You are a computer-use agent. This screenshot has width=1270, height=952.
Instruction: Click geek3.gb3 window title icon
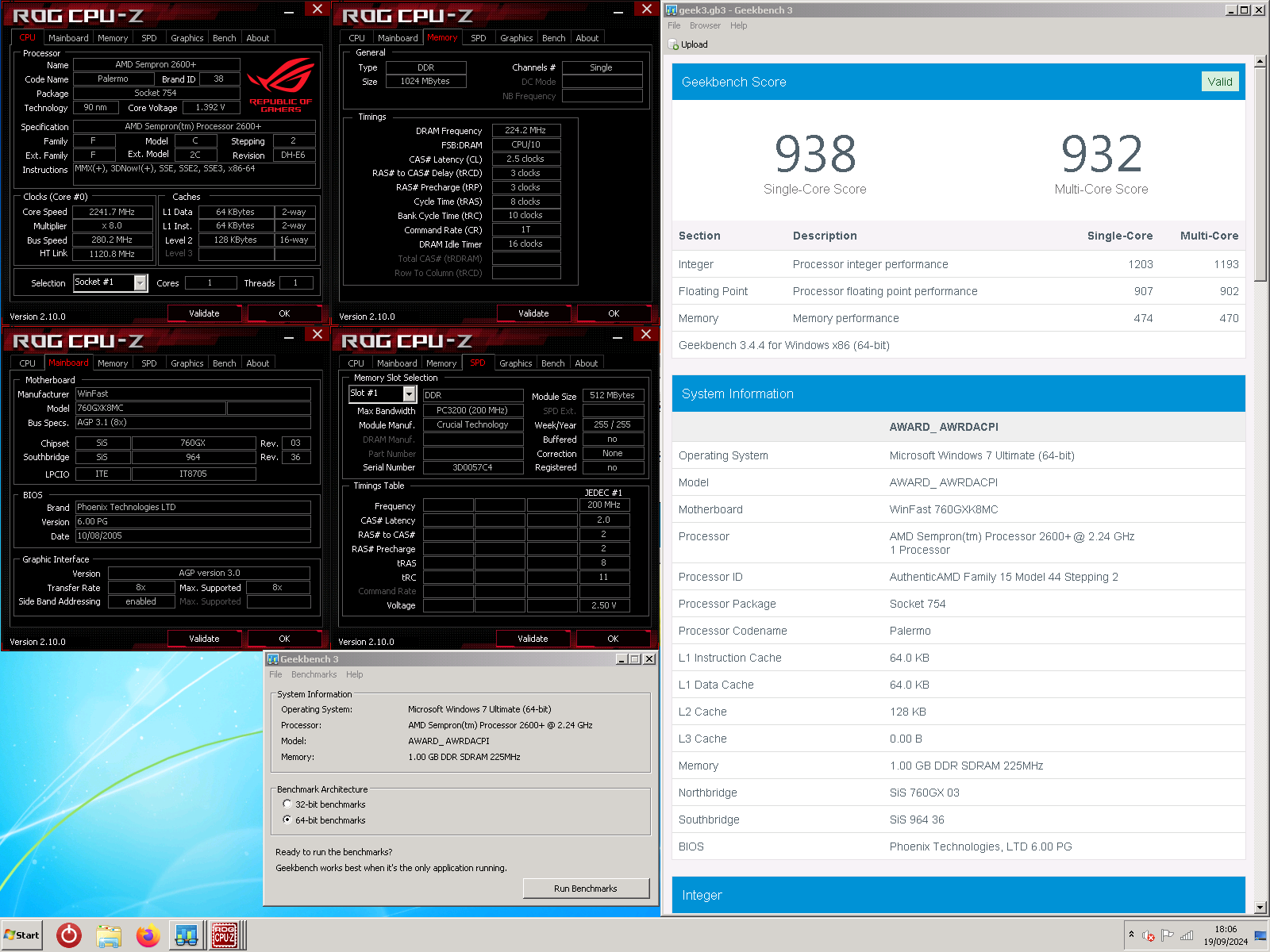[672, 10]
